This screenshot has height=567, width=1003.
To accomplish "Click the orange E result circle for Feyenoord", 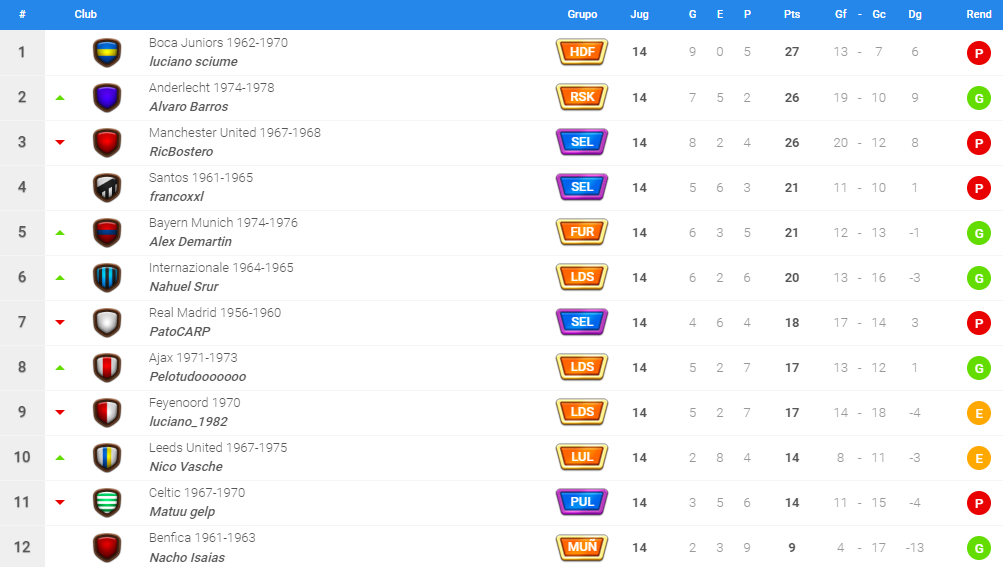I will 979,413.
